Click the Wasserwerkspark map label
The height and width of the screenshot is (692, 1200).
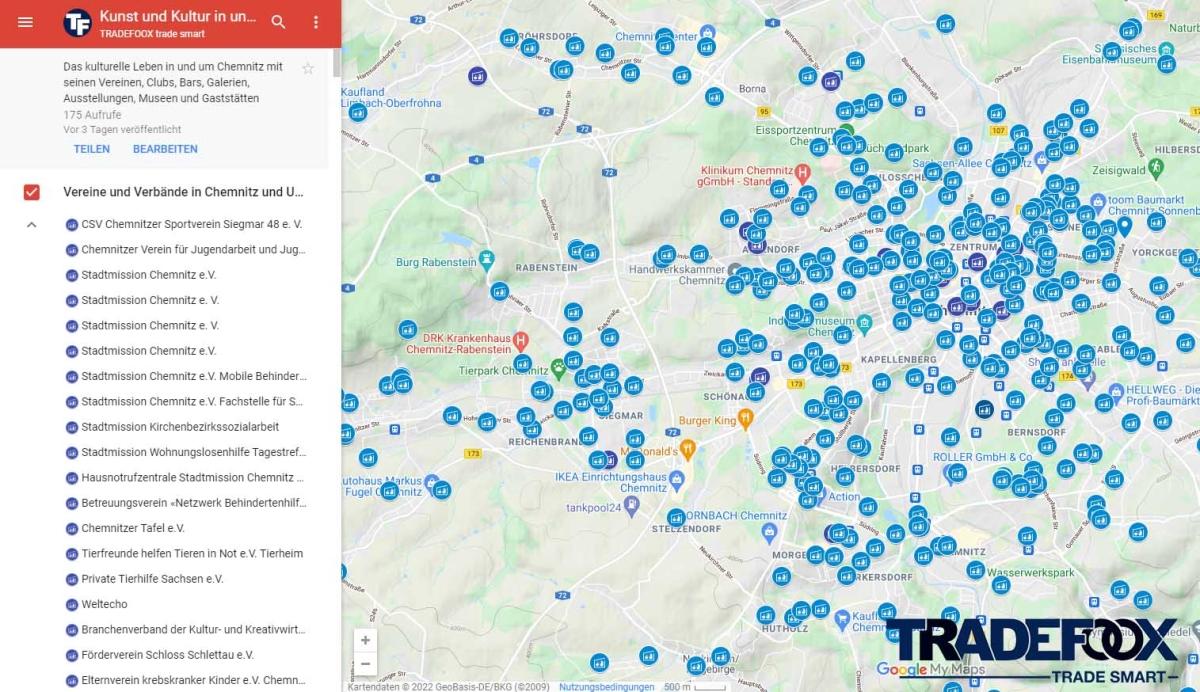tap(1031, 573)
